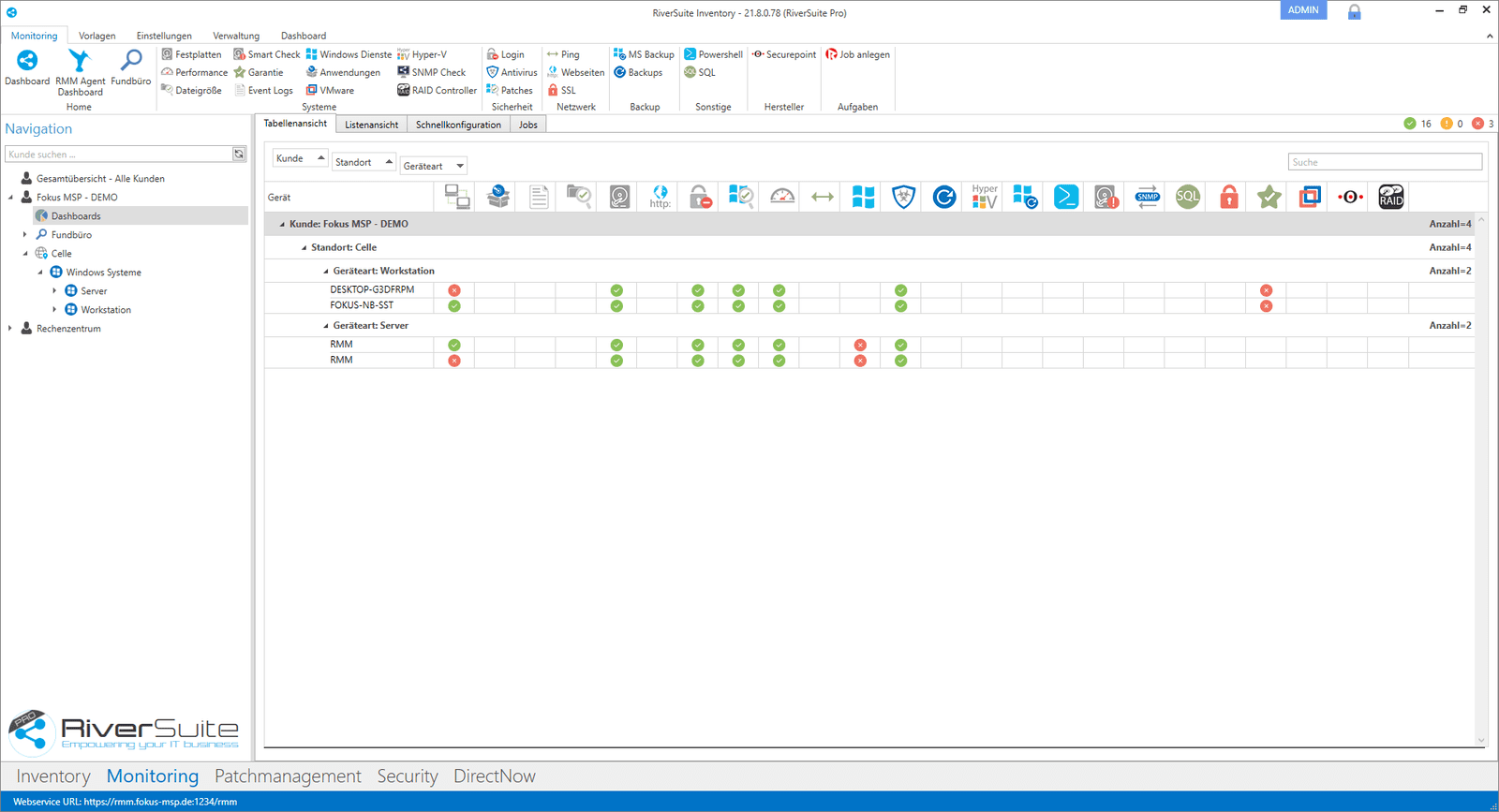Click the SNMP column header icon

pos(1147,197)
